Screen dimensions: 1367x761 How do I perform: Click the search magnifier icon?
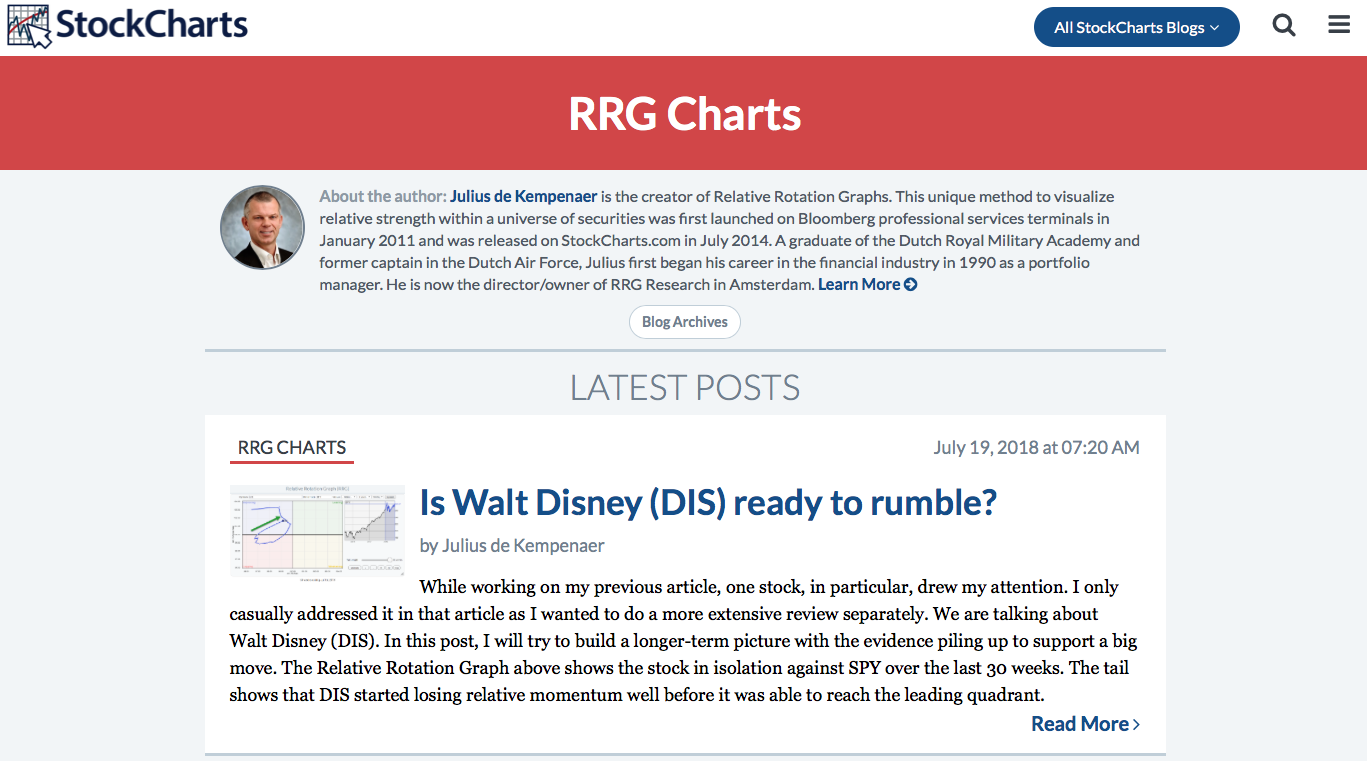1284,26
